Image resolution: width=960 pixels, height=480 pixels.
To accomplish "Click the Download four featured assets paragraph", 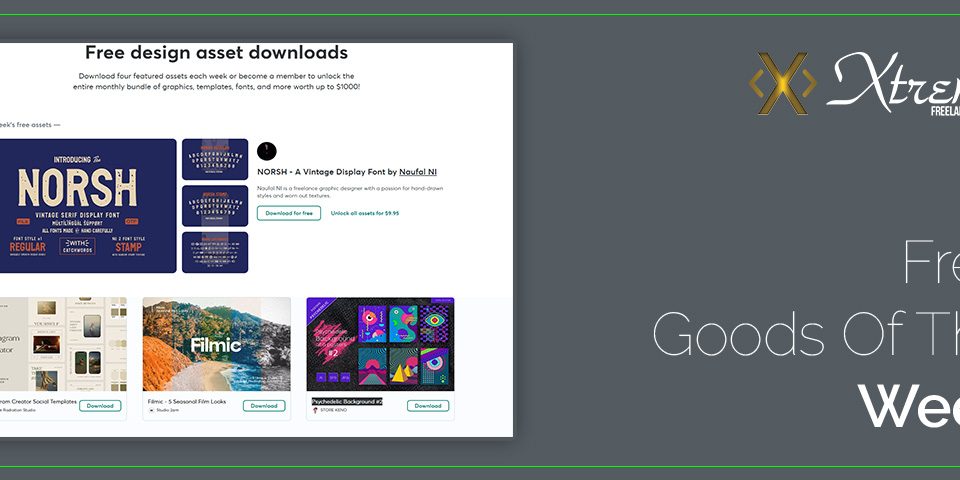I will tap(216, 81).
